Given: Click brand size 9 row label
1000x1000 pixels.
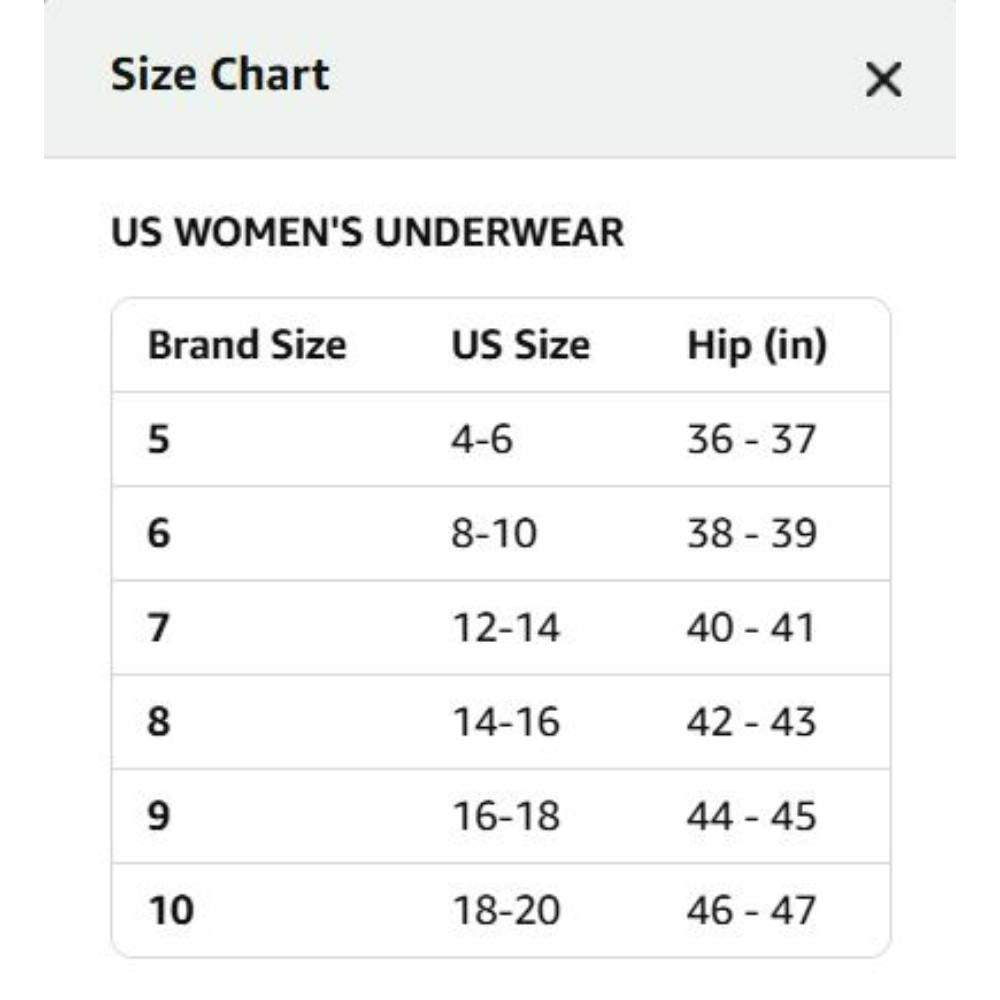Looking at the screenshot, I should [159, 816].
